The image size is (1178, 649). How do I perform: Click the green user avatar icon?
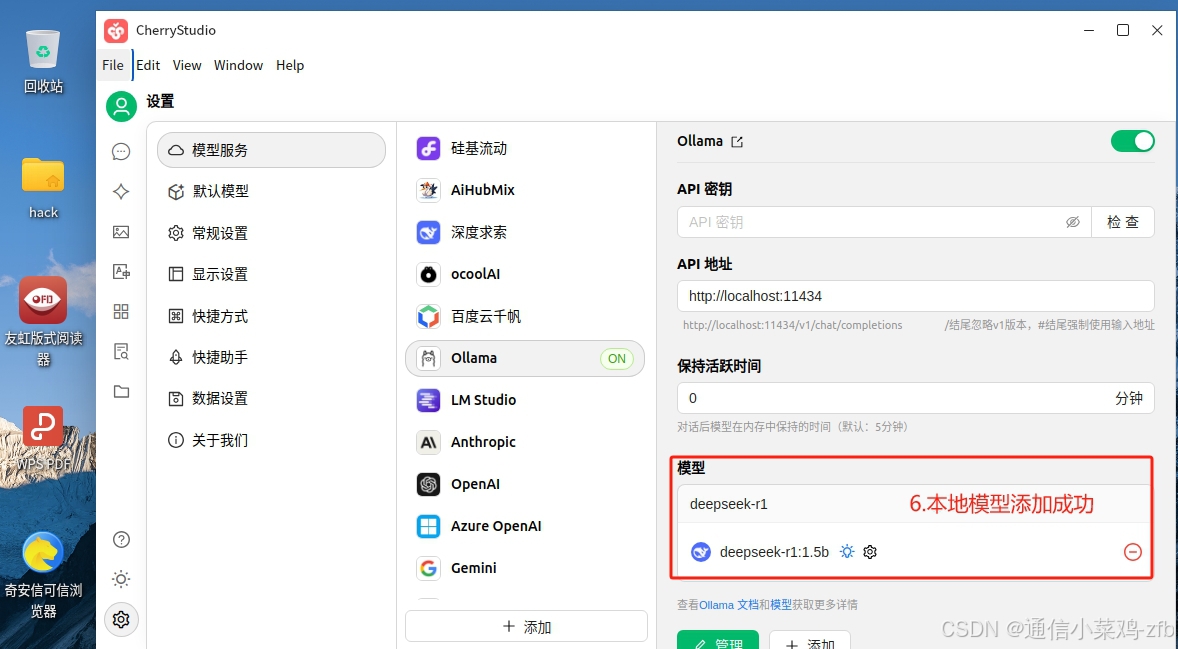pyautogui.click(x=121, y=107)
